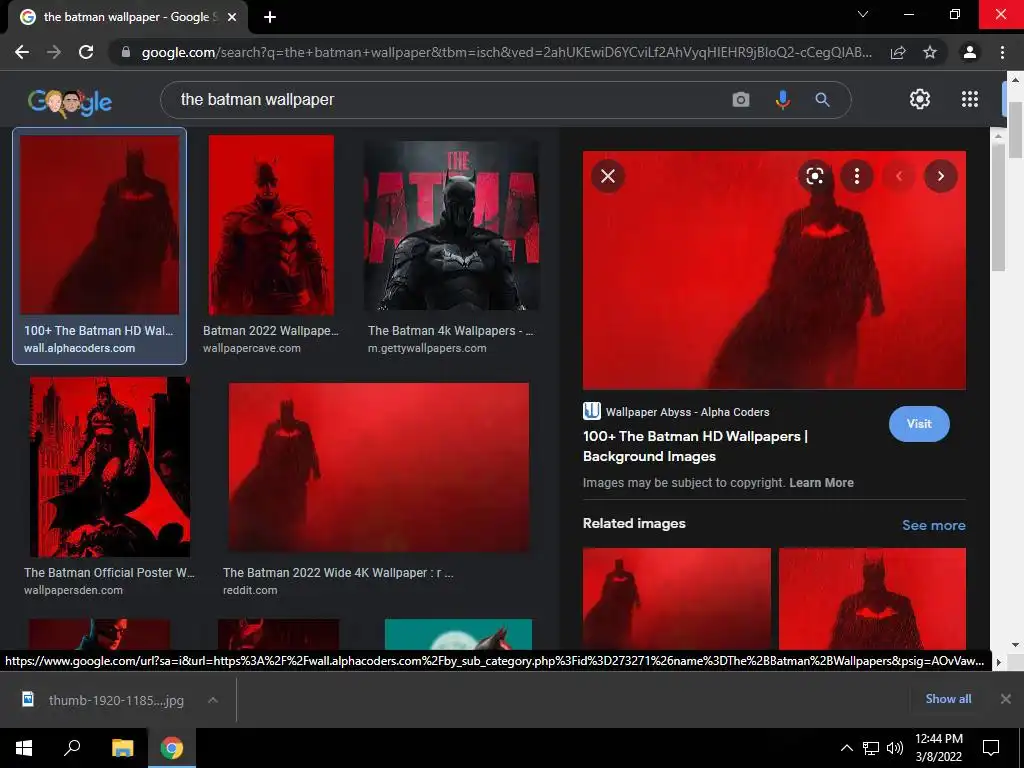Open Chrome's three-dot menu
This screenshot has height=768, width=1024.
(1002, 52)
